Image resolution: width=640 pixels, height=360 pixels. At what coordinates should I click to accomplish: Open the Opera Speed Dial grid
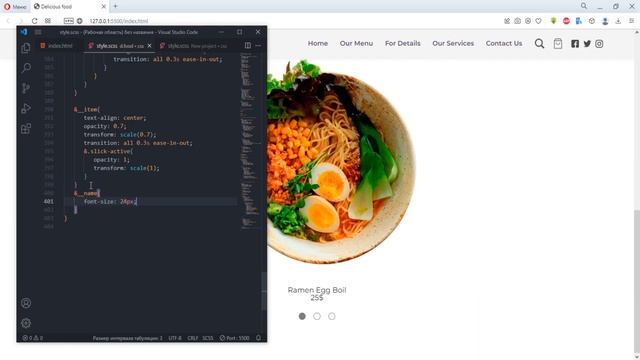click(48, 21)
